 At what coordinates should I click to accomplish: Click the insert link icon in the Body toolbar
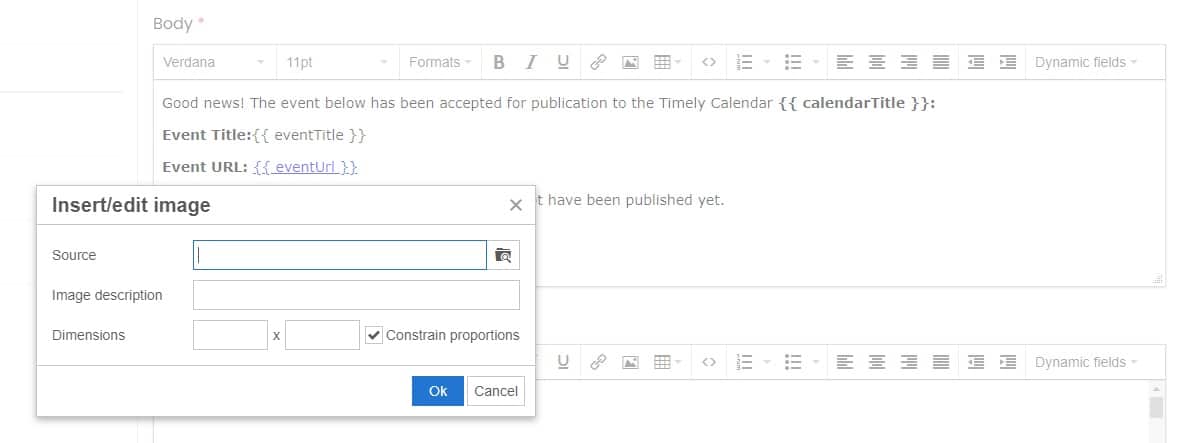point(598,62)
